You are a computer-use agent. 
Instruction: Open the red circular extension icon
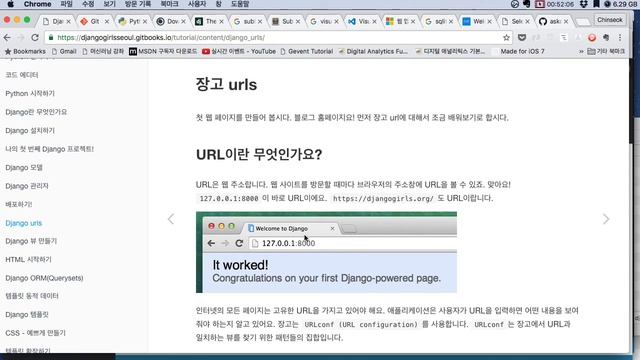(x=592, y=38)
